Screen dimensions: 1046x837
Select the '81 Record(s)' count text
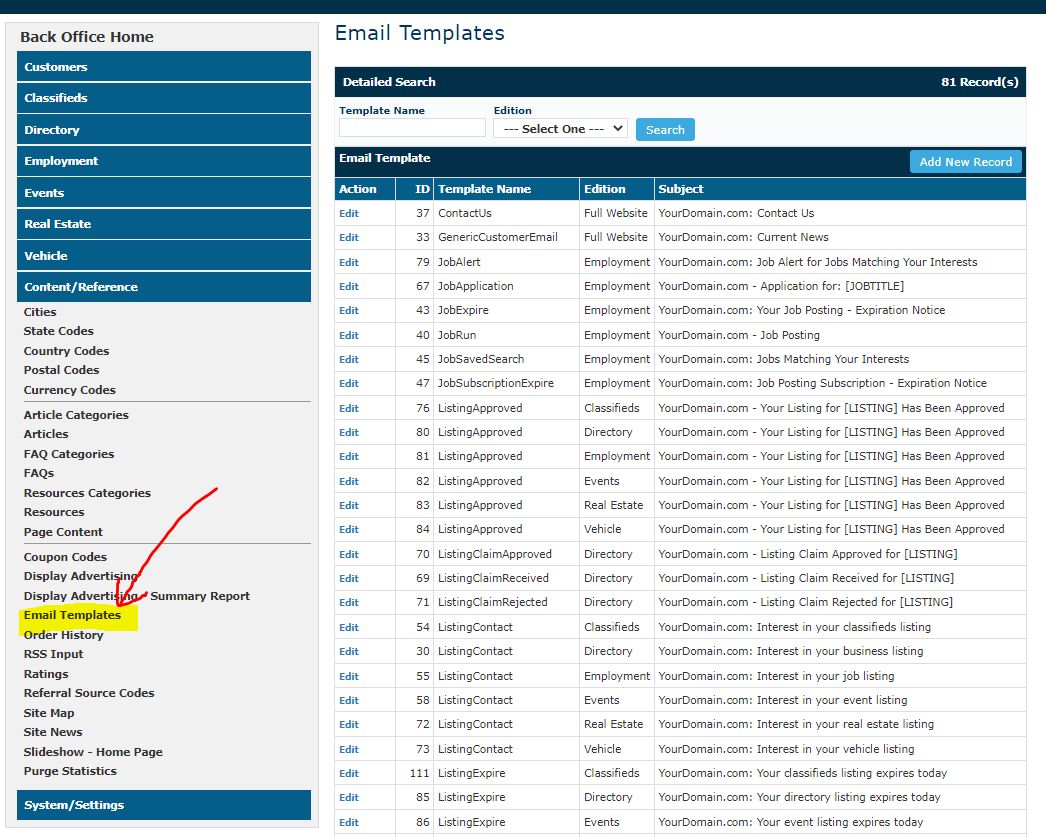pos(979,82)
